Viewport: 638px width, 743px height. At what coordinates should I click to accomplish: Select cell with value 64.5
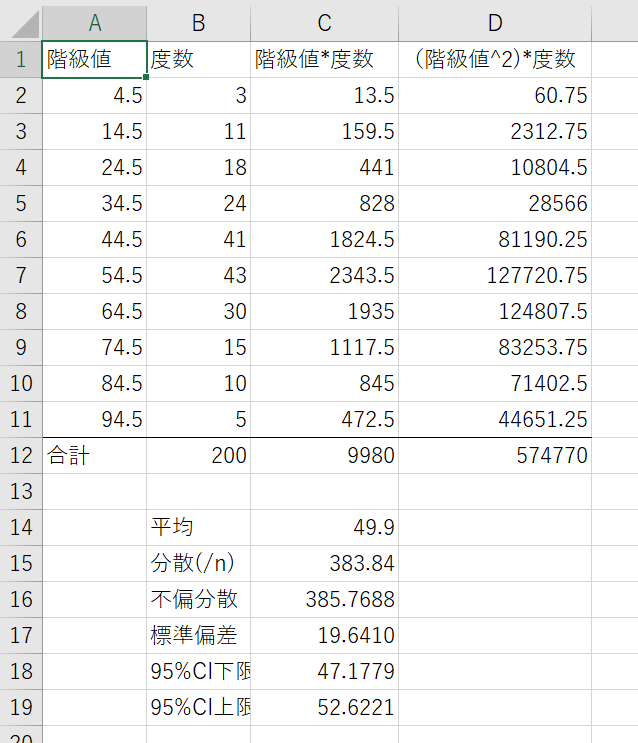(94, 311)
